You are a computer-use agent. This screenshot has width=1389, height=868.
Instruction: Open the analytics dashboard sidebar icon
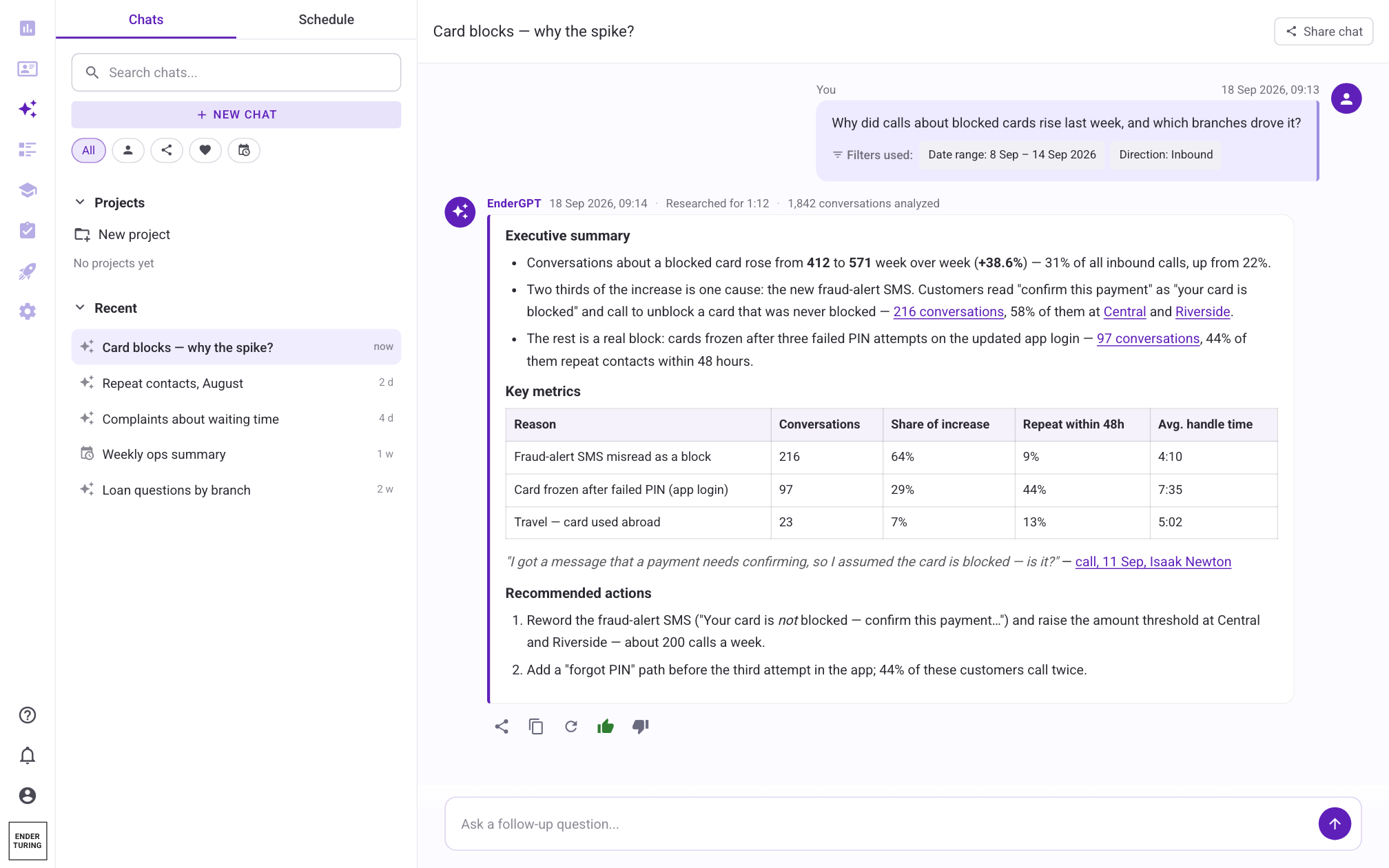click(28, 28)
